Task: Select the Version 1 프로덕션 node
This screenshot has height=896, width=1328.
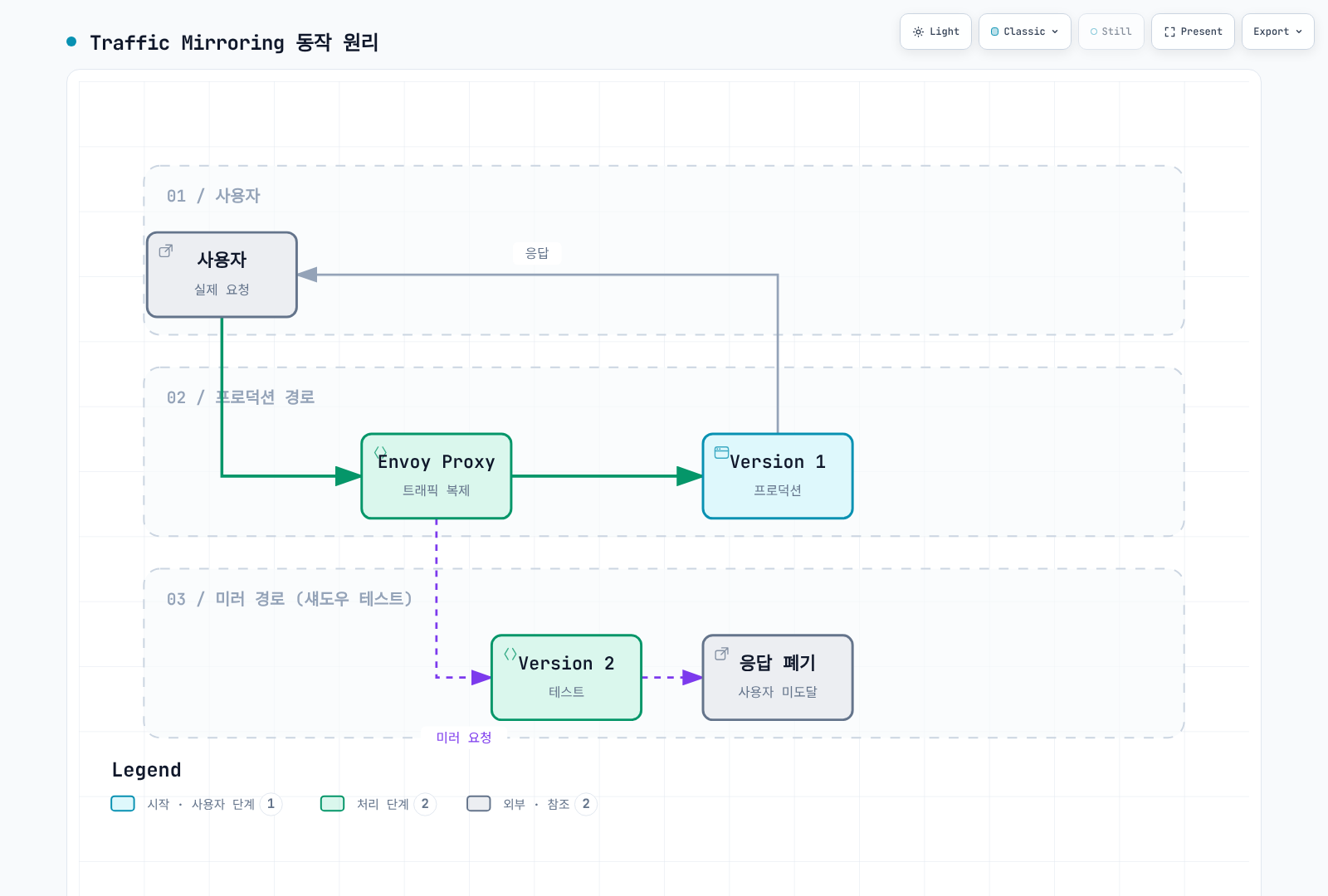Action: pos(778,476)
